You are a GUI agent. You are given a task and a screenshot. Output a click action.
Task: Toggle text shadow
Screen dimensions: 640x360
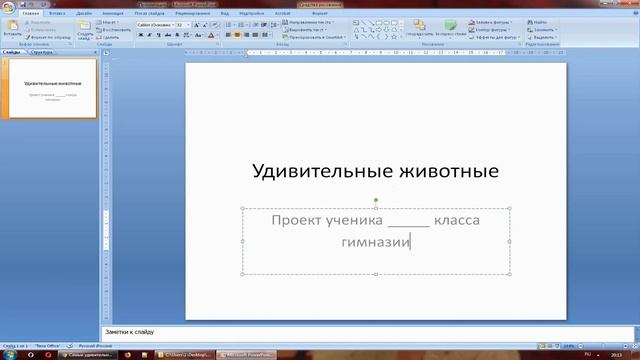coord(177,36)
